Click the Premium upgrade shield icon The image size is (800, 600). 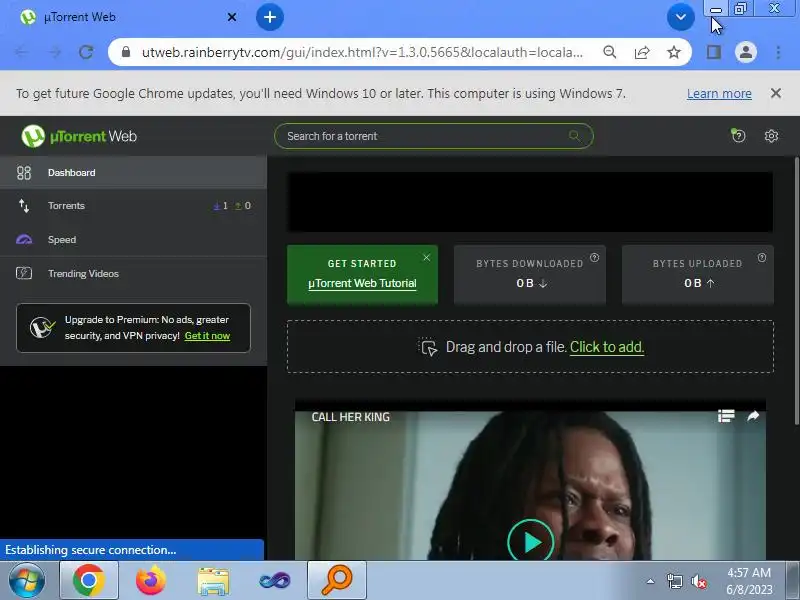(42, 328)
